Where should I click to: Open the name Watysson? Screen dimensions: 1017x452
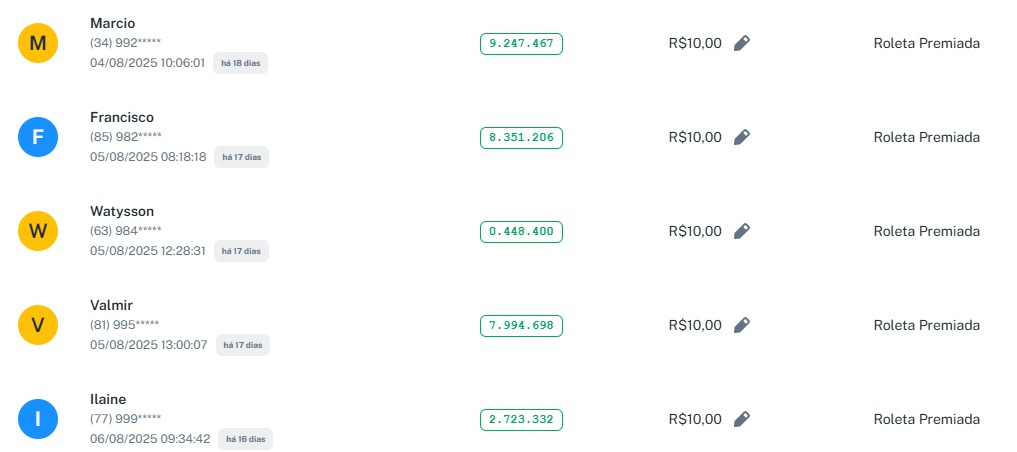pos(122,211)
